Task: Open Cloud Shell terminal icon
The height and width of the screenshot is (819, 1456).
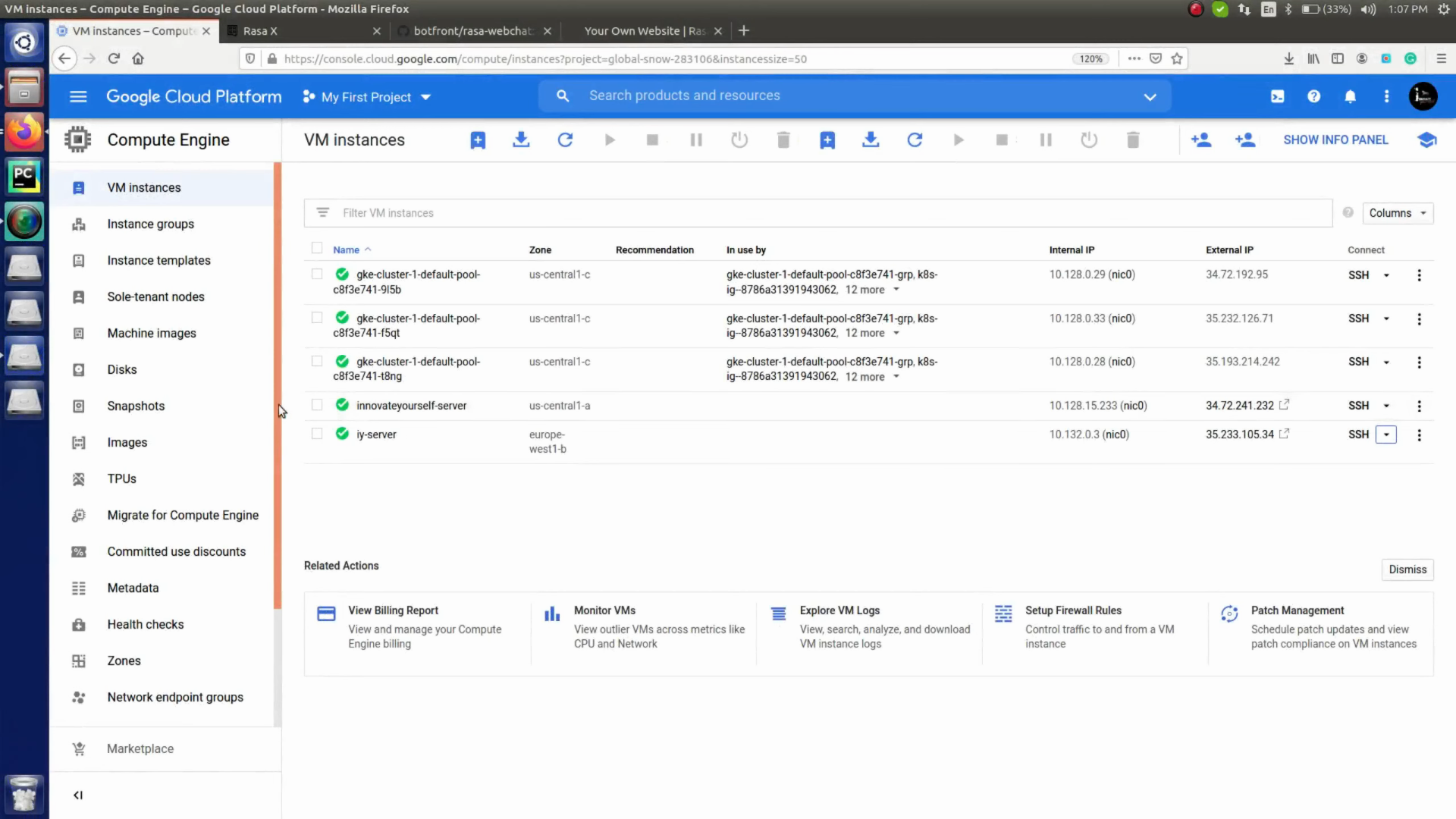Action: (x=1279, y=96)
